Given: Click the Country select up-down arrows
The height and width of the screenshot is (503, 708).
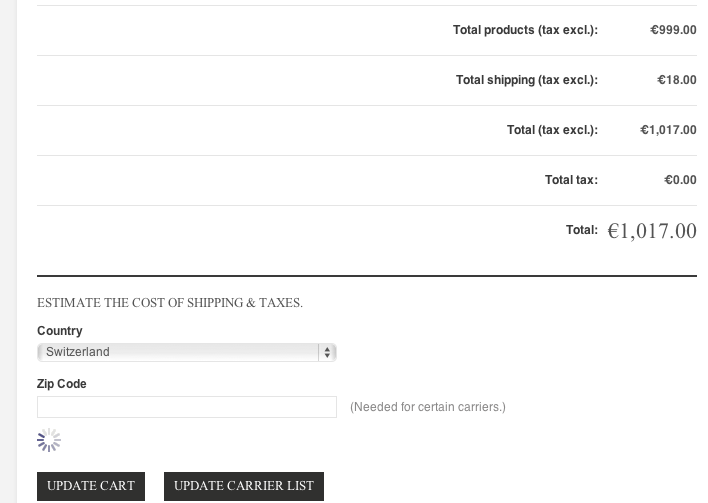Looking at the screenshot, I should (x=327, y=352).
